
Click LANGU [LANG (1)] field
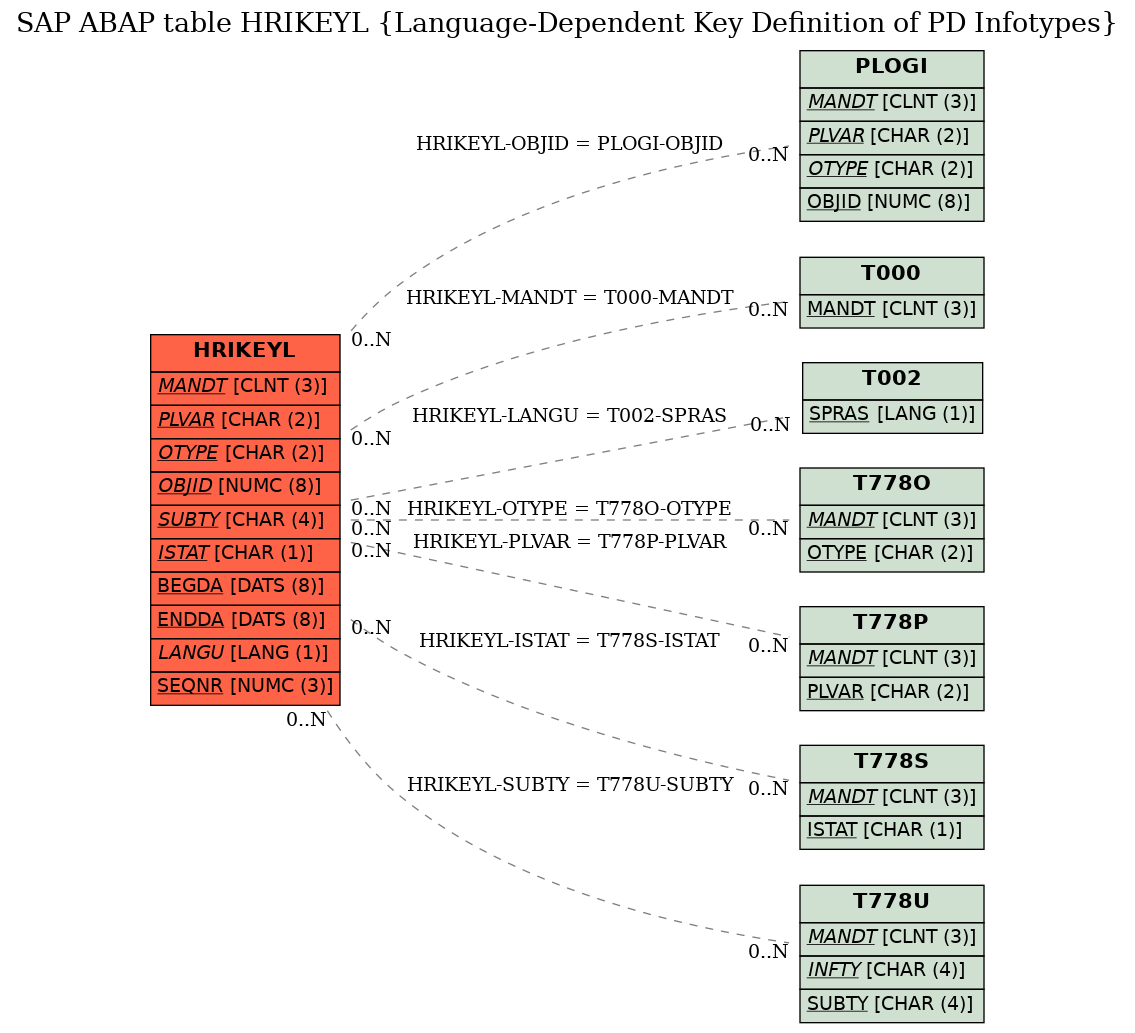pyautogui.click(x=245, y=654)
